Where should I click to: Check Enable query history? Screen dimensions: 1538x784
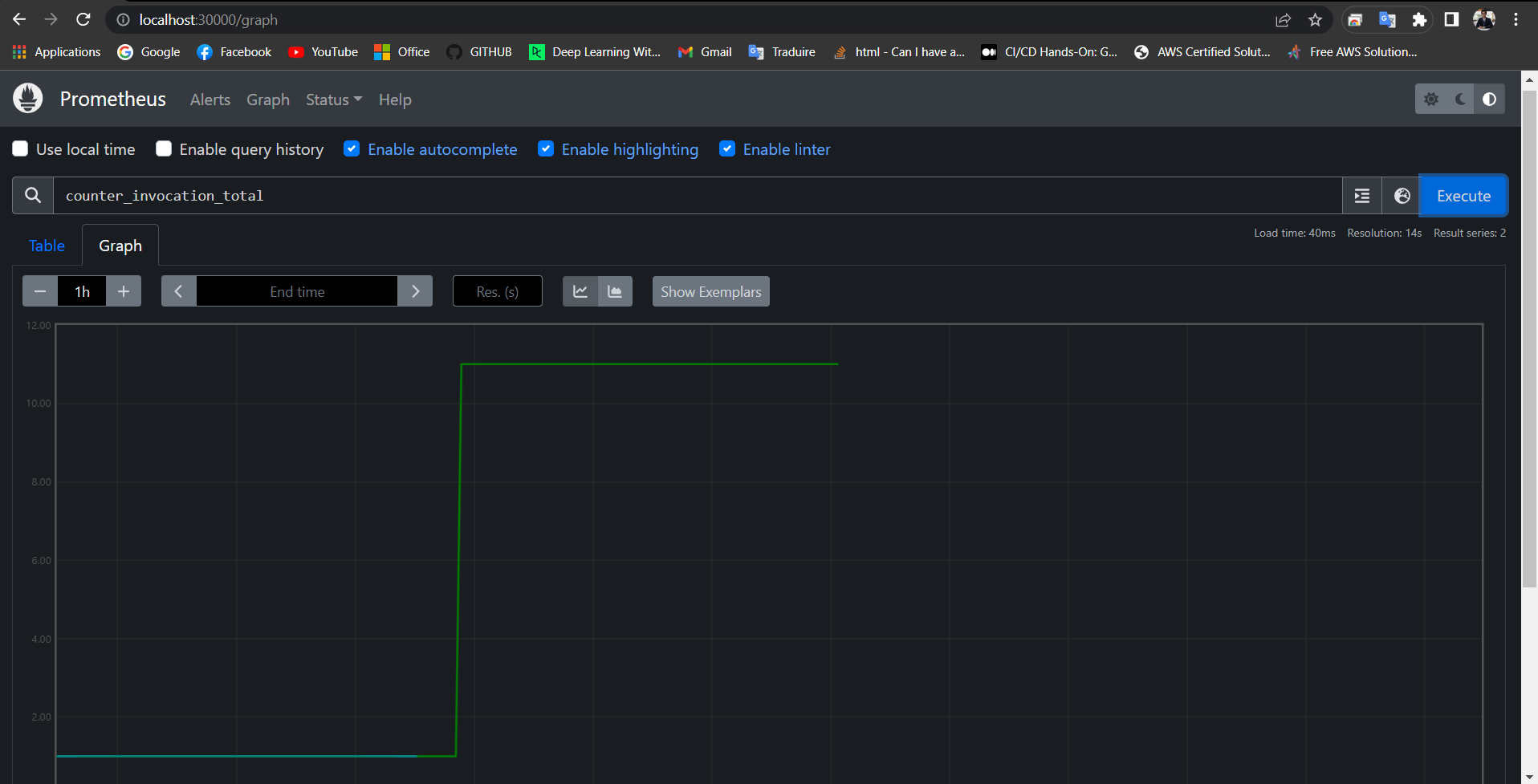[163, 148]
